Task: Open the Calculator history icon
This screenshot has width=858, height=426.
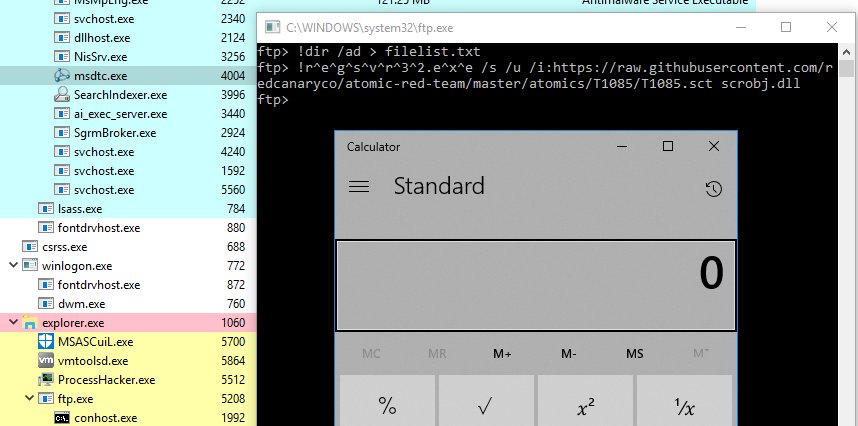Action: click(x=714, y=189)
